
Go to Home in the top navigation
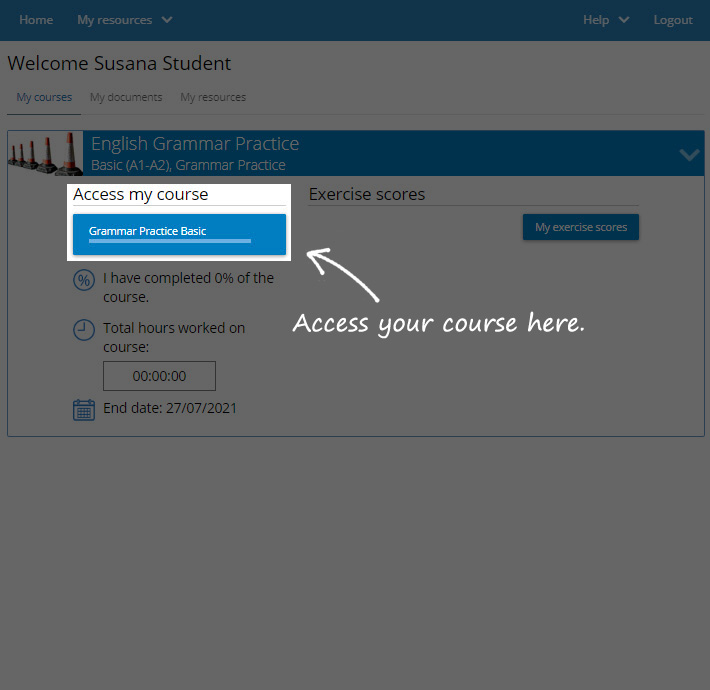point(36,20)
